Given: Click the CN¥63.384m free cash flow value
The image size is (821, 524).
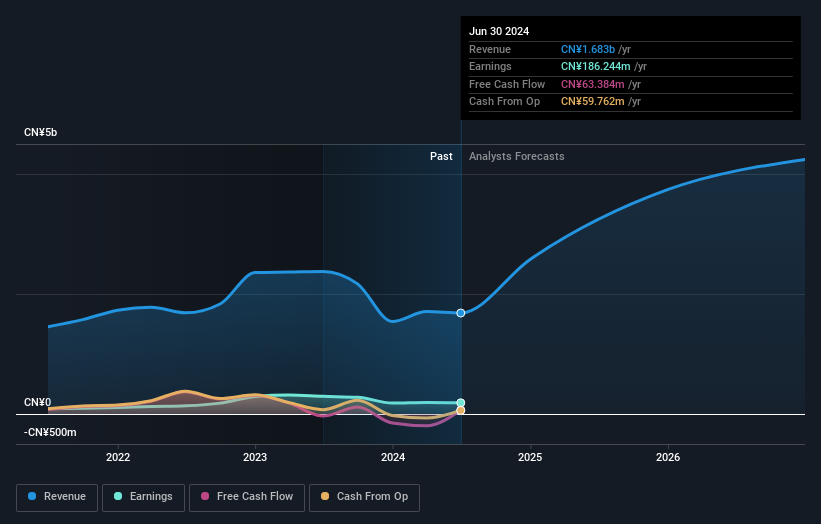Looking at the screenshot, I should coord(593,84).
